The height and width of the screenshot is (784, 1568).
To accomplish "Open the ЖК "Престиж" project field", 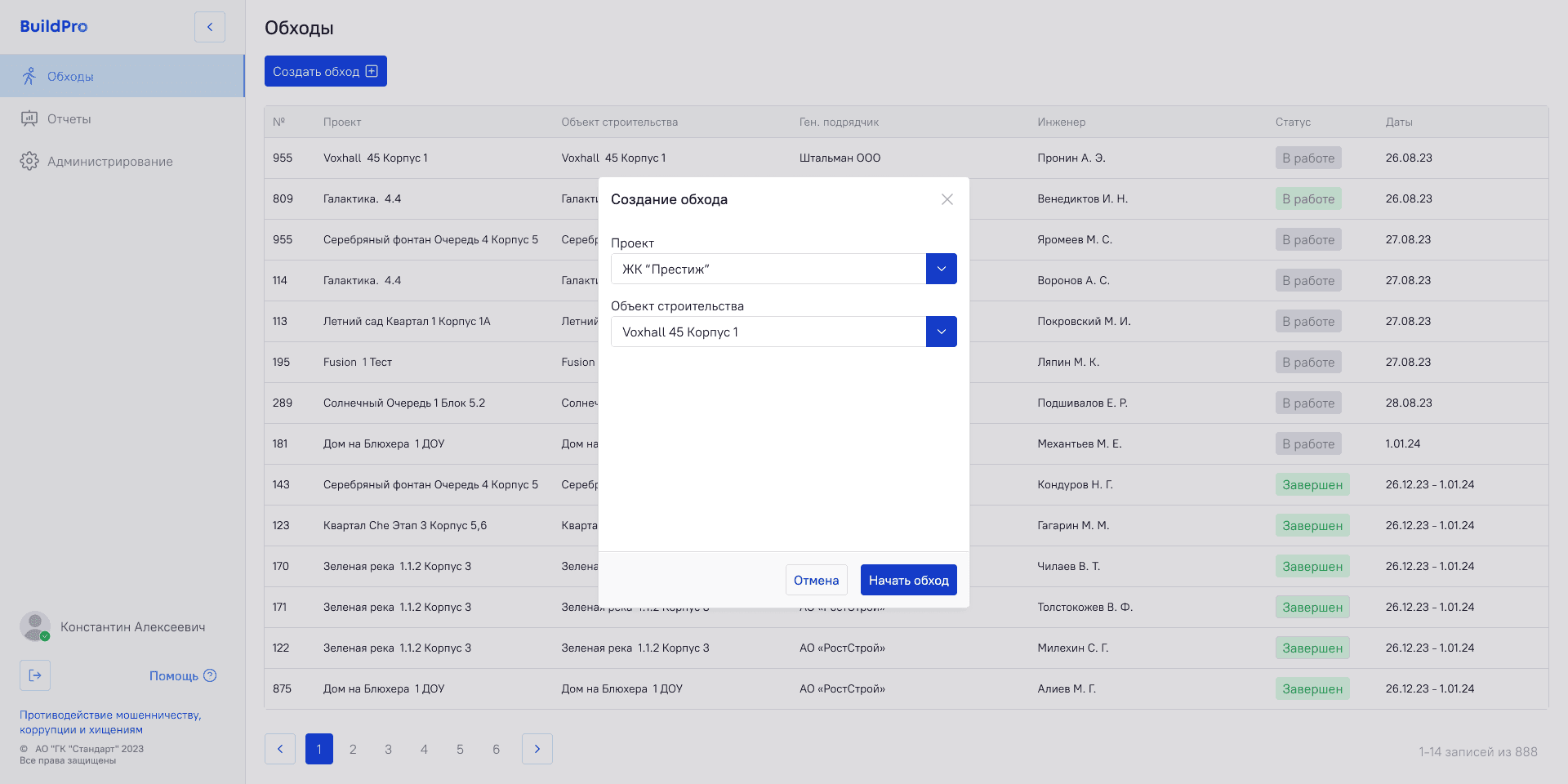I will click(x=768, y=269).
